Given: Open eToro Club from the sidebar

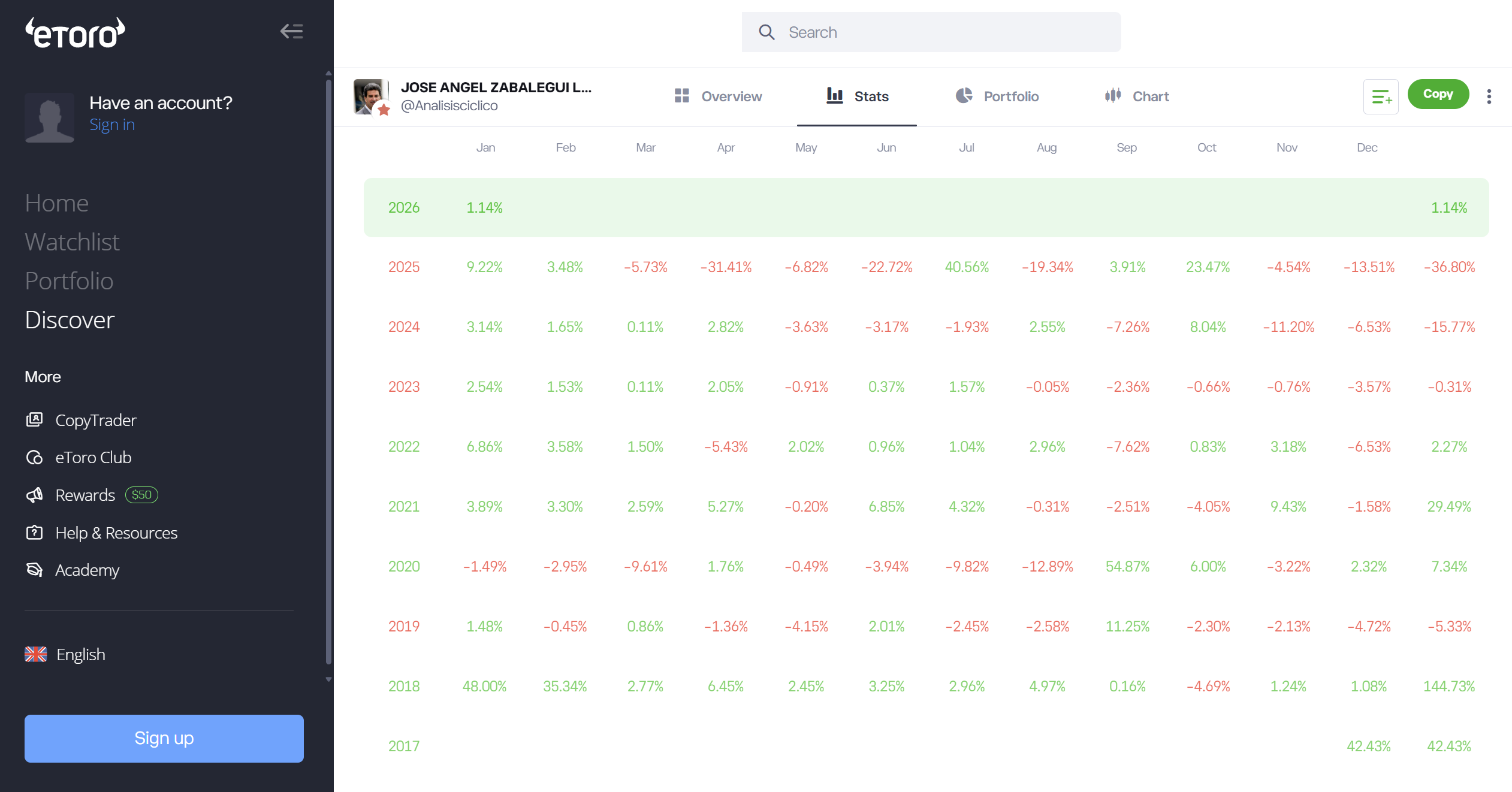Looking at the screenshot, I should tap(93, 458).
